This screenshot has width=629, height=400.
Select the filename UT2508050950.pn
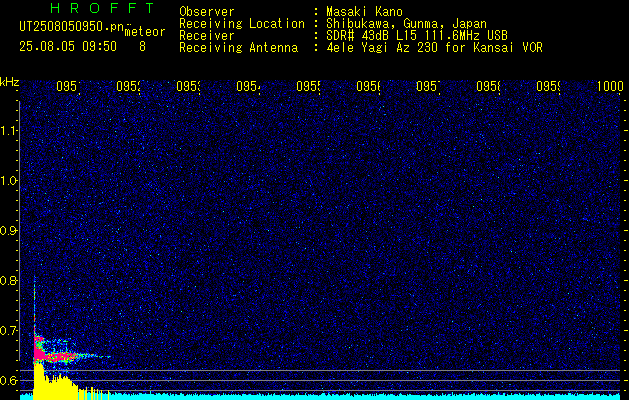point(72,27)
